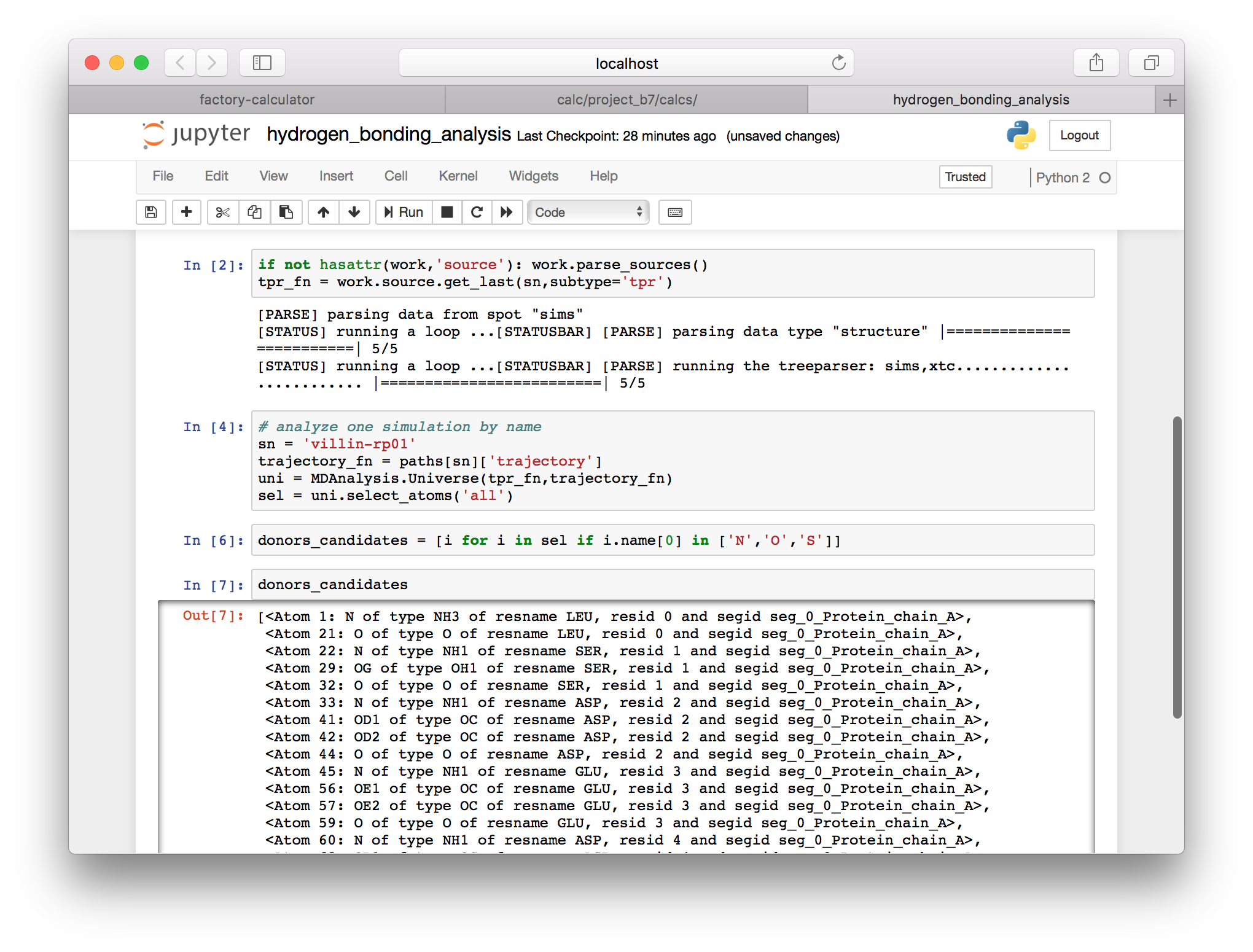
Task: Click output row Atom 41: OD1
Action: [x=628, y=720]
